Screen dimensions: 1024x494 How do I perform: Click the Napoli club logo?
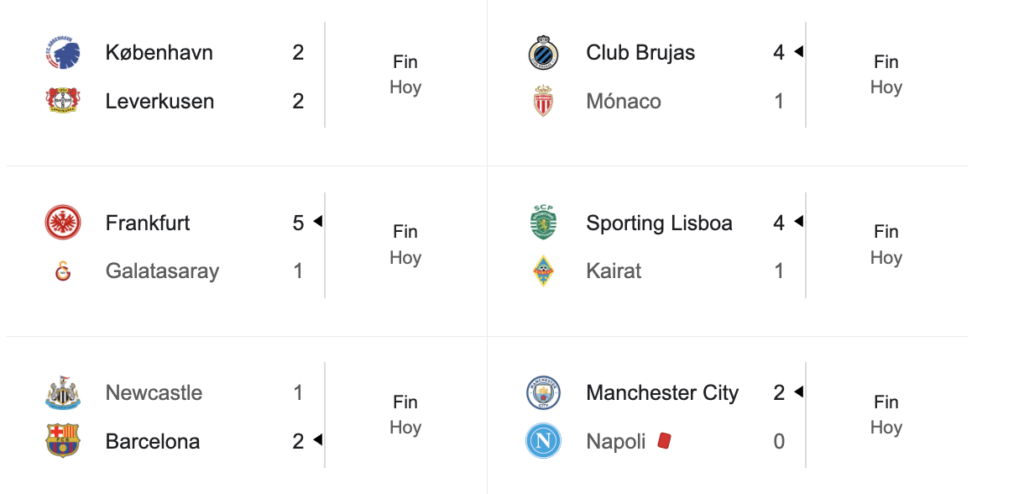(543, 441)
